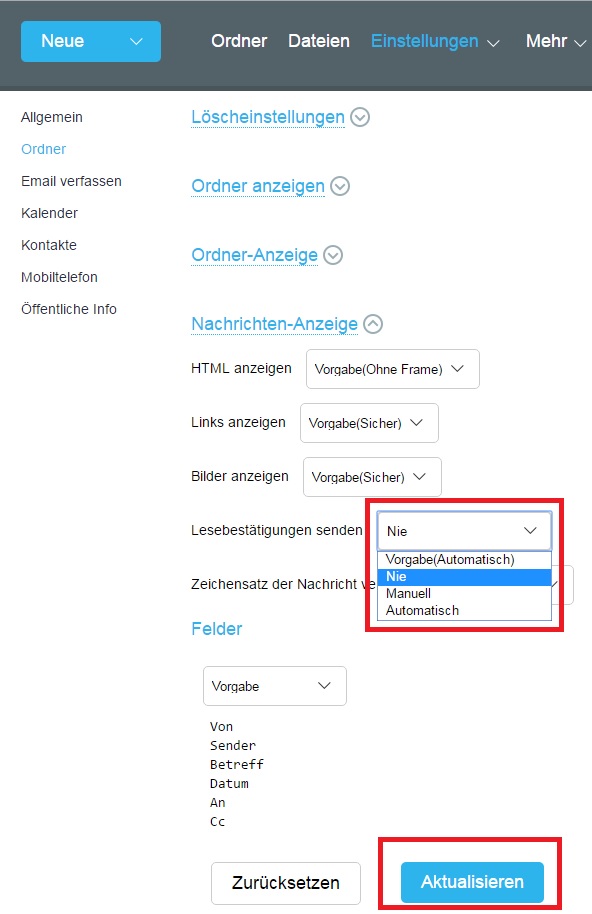Switch to the Dateien section
The height and width of the screenshot is (914, 592).
[x=318, y=41]
